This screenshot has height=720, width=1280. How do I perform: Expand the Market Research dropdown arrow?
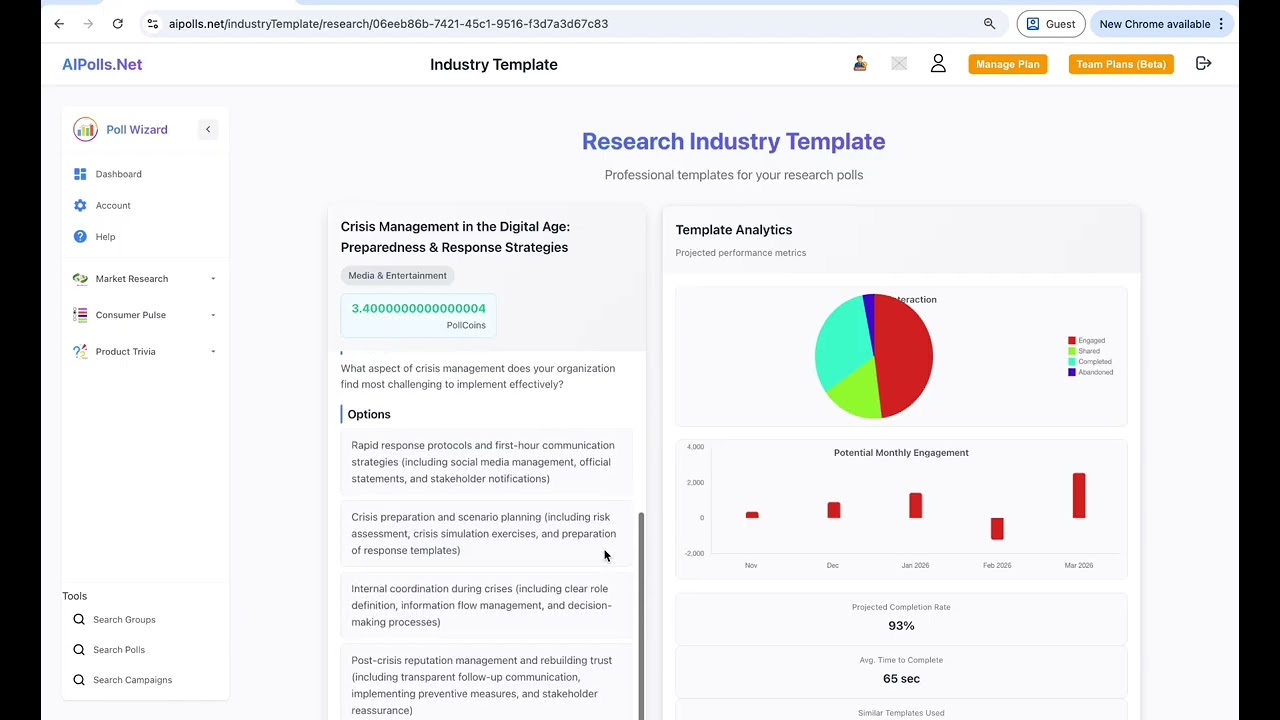click(x=213, y=279)
